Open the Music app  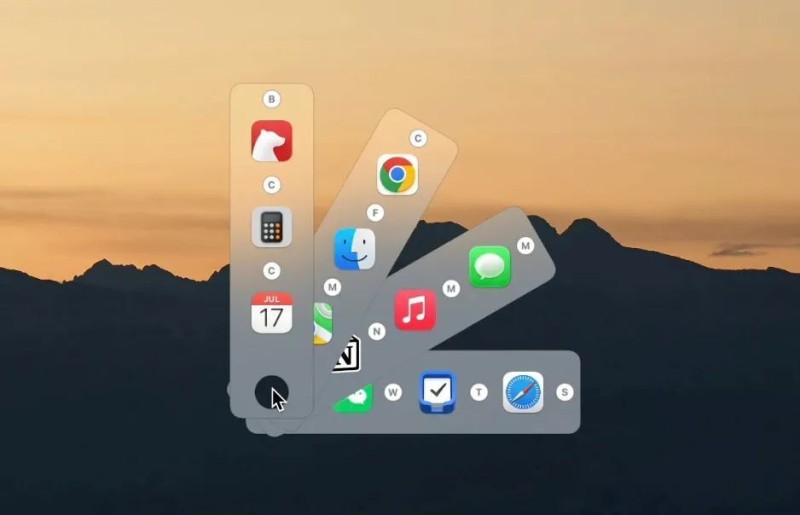[x=414, y=310]
